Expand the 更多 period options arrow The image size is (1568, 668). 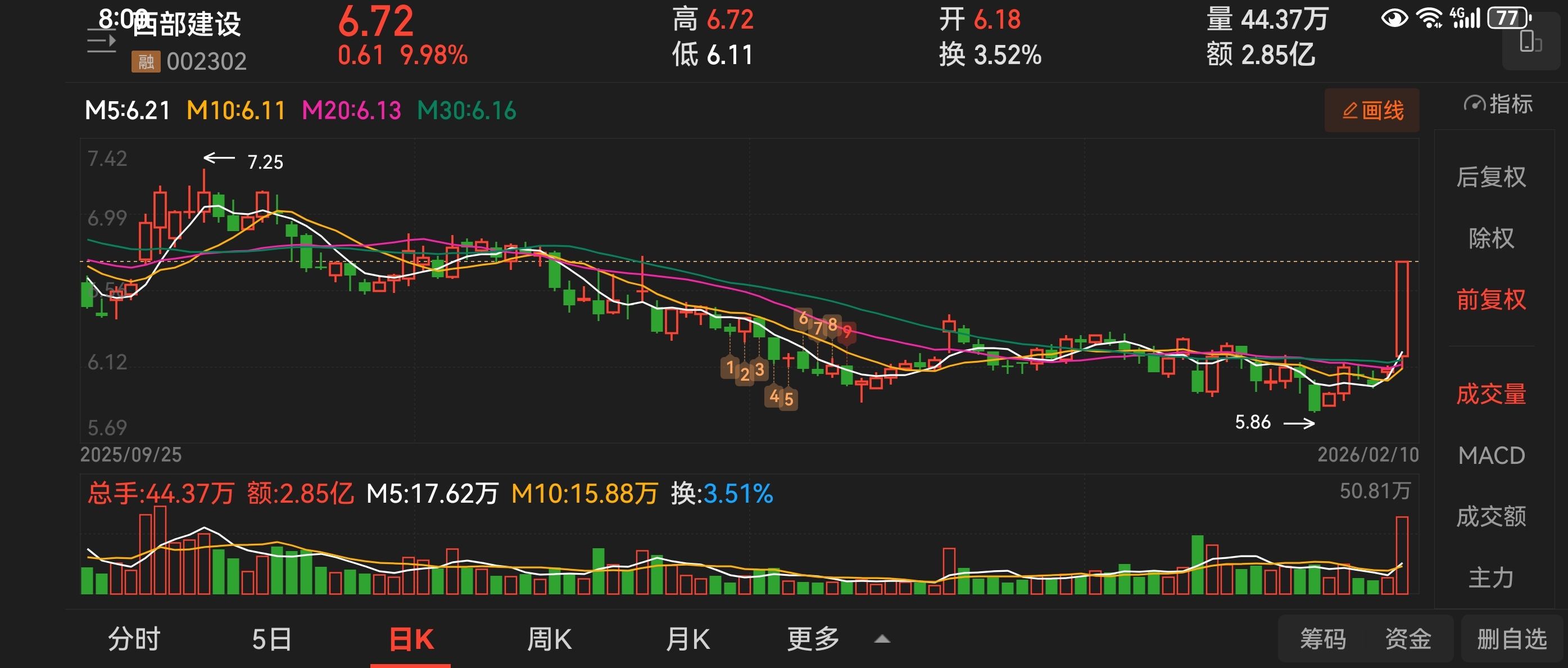[881, 639]
